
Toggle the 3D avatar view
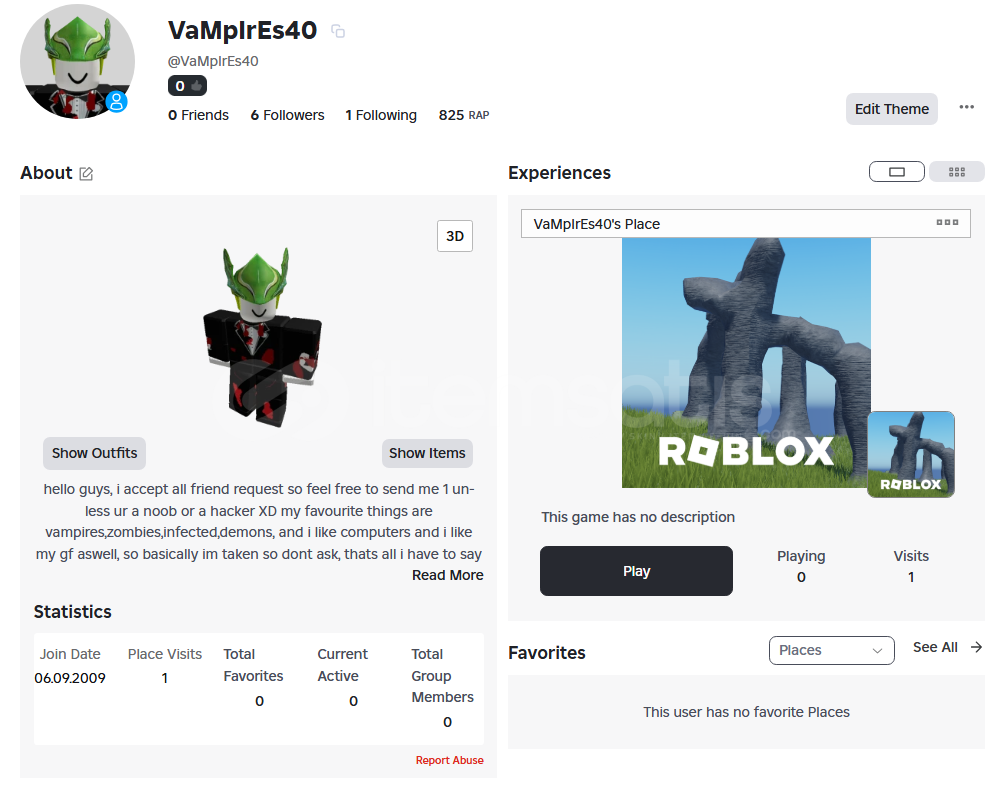click(455, 236)
